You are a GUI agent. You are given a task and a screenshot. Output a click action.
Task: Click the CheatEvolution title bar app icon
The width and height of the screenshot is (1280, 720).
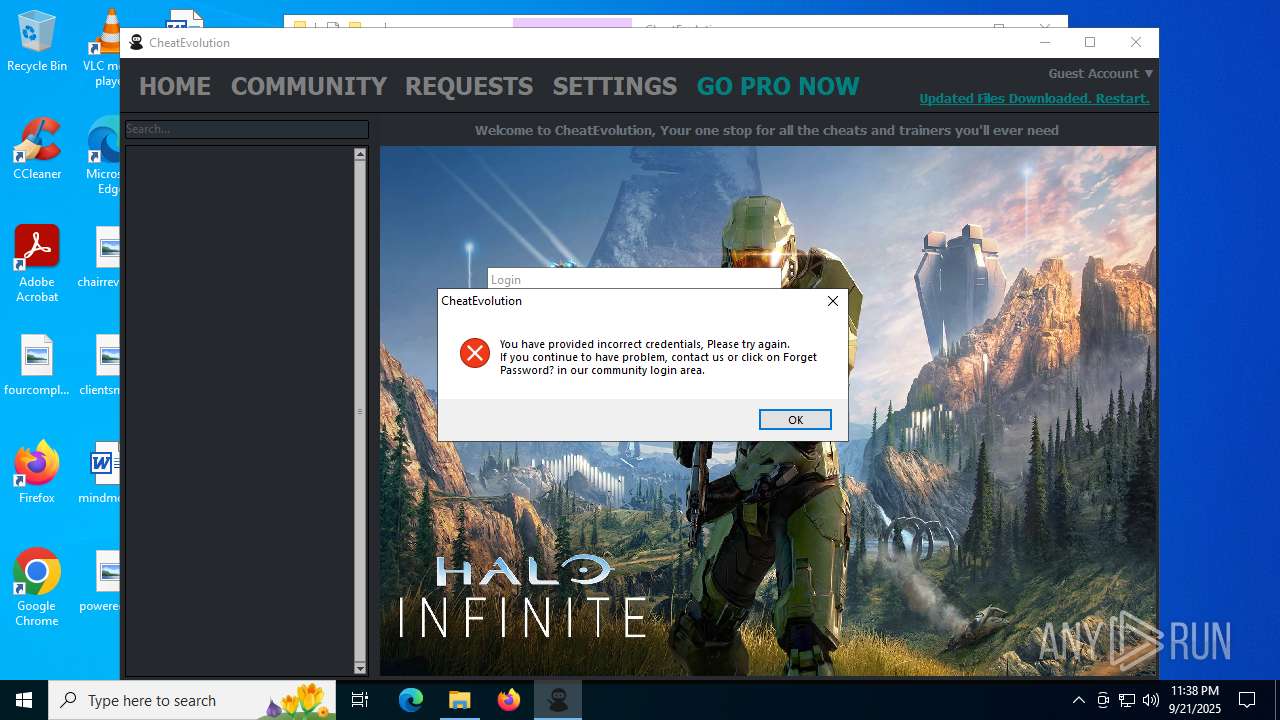pos(137,42)
